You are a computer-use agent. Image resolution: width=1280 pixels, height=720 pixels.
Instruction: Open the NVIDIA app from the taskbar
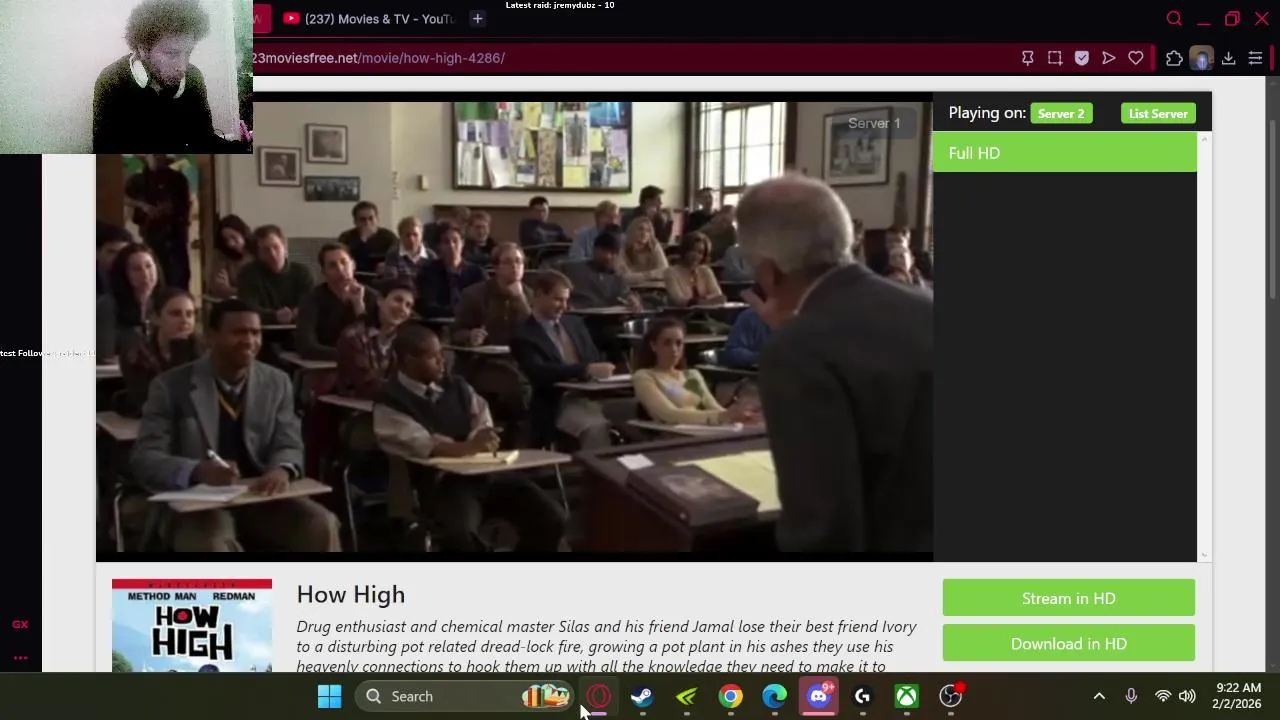pos(686,696)
